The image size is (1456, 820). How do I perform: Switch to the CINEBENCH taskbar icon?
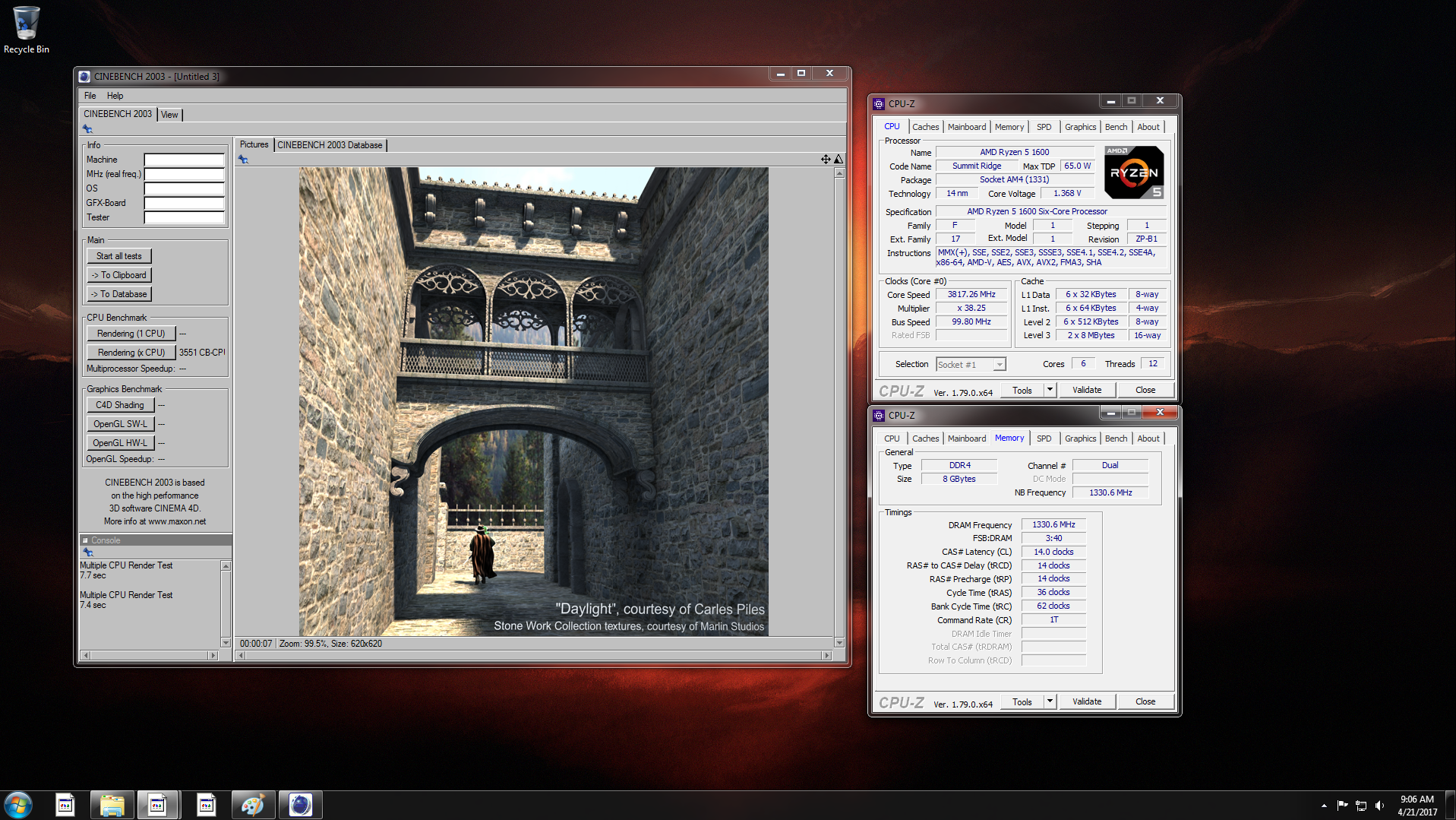pos(300,805)
